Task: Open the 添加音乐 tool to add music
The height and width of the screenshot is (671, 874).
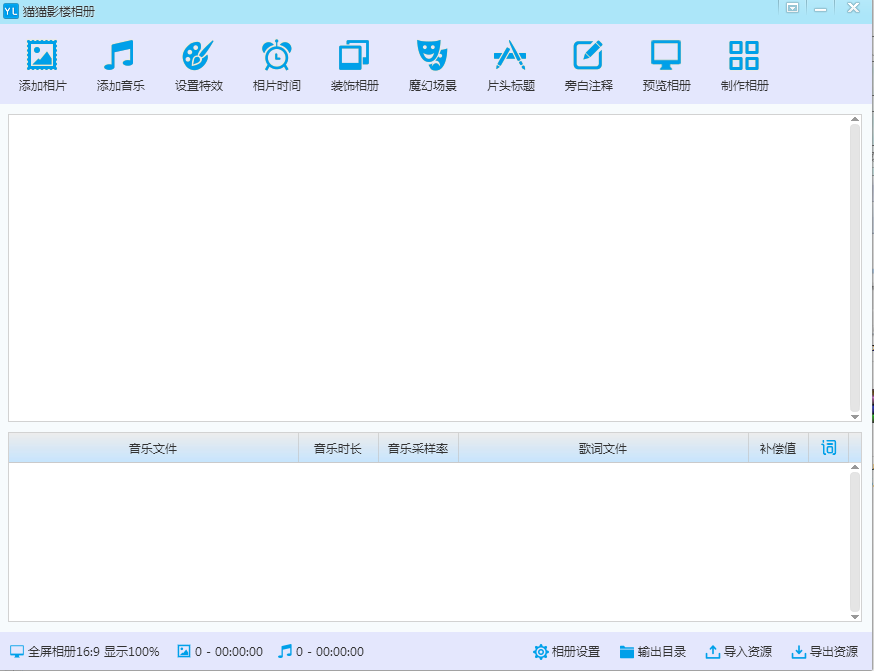Action: click(x=119, y=65)
